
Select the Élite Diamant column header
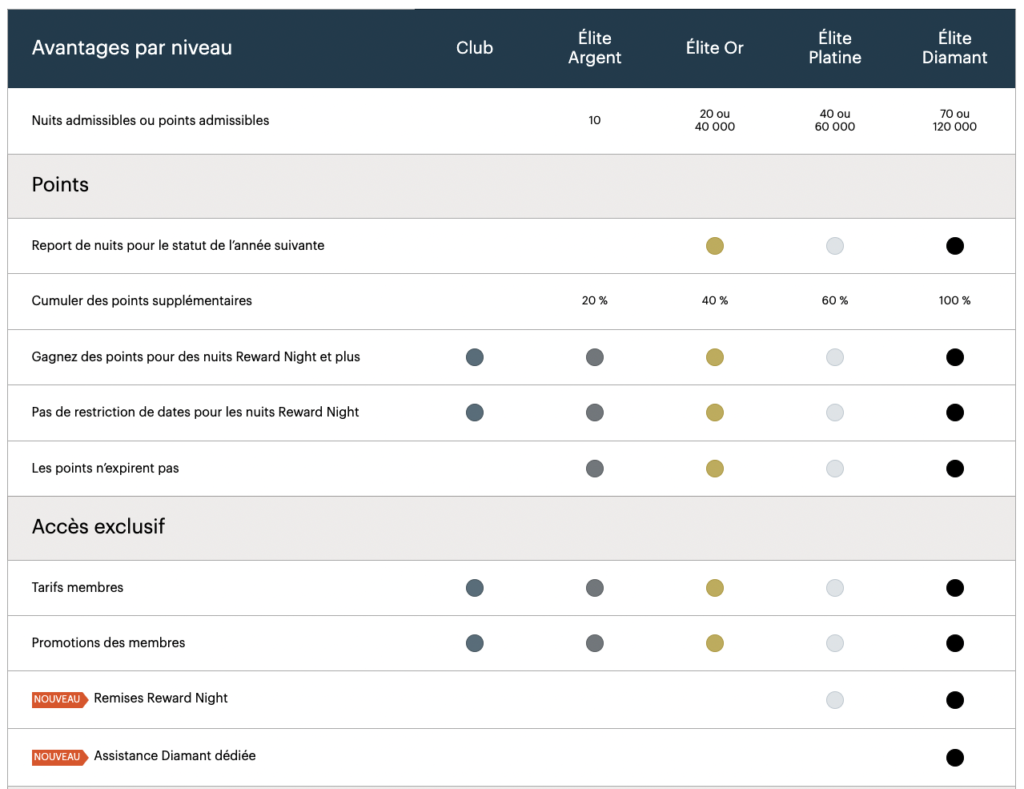pyautogui.click(x=955, y=47)
